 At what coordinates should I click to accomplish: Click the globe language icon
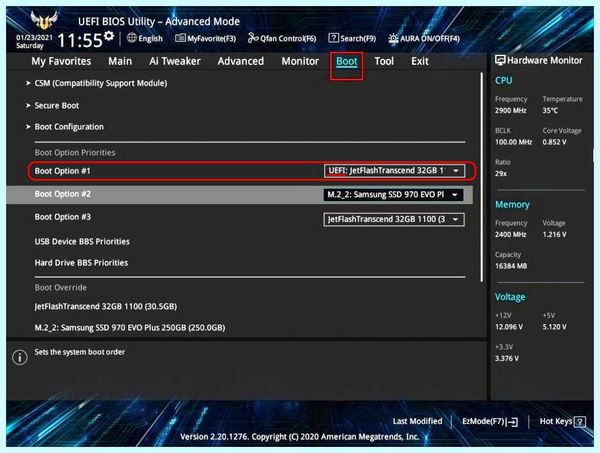pyautogui.click(x=132, y=38)
